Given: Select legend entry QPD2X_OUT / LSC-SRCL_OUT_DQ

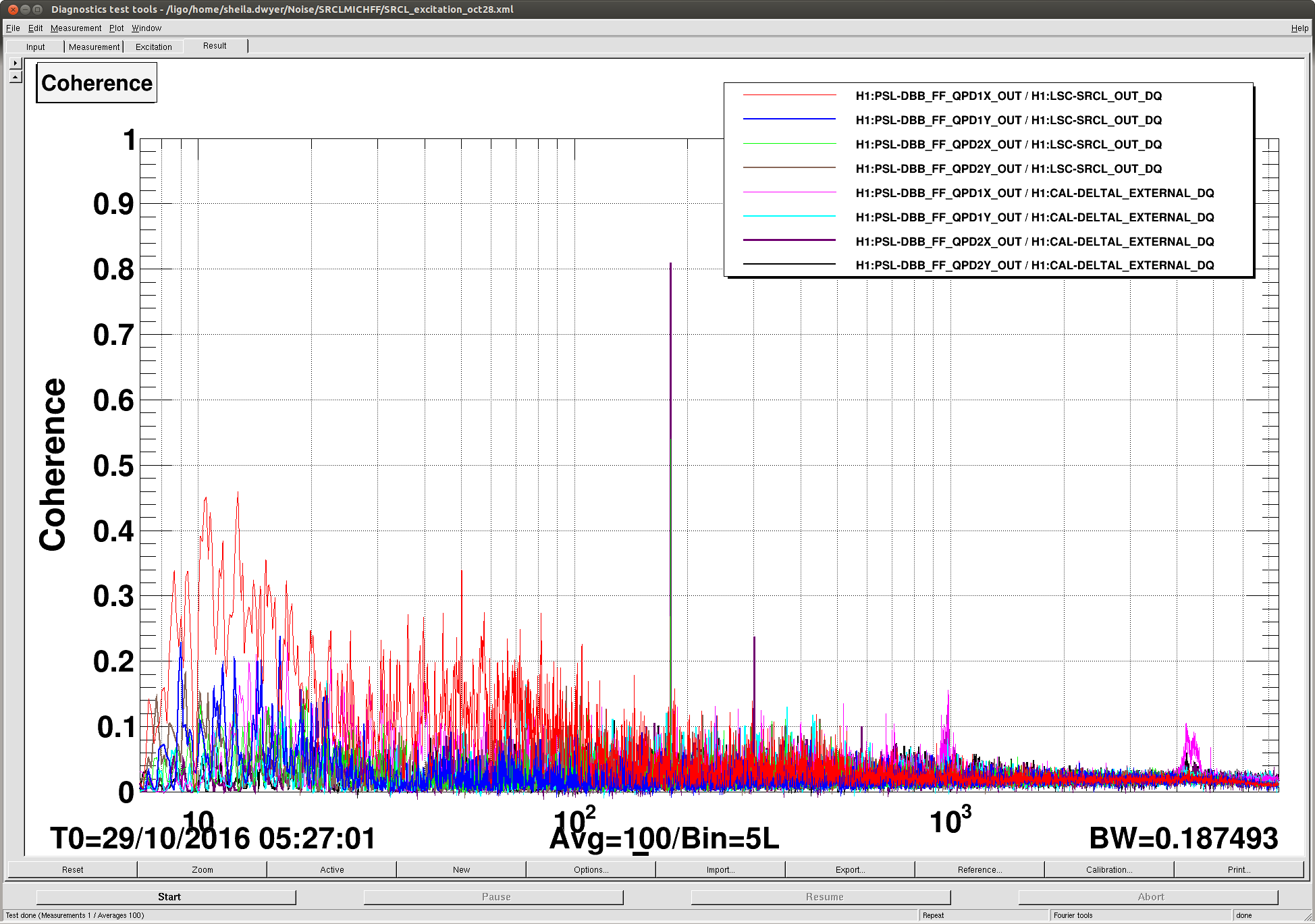Looking at the screenshot, I should [x=1009, y=144].
